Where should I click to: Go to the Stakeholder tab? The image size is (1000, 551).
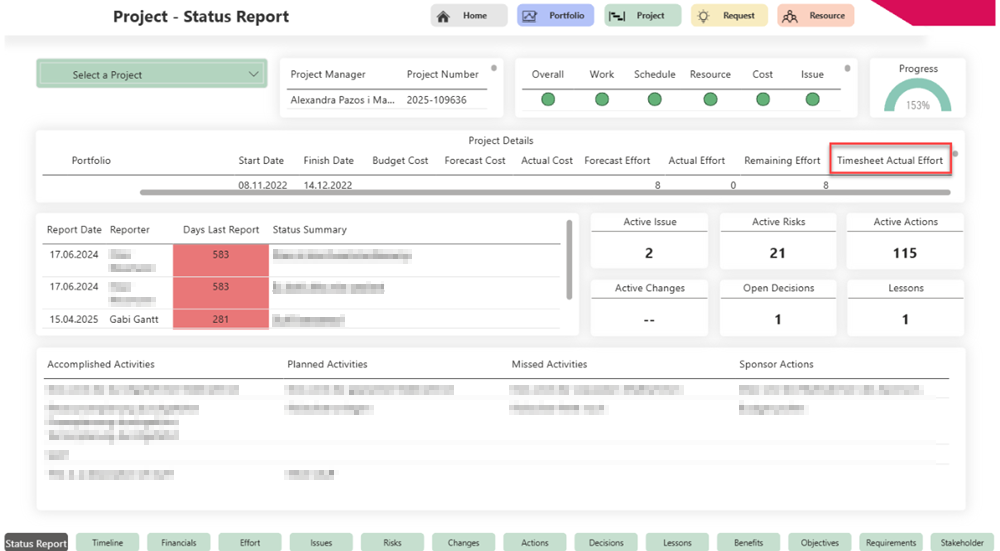point(962,543)
